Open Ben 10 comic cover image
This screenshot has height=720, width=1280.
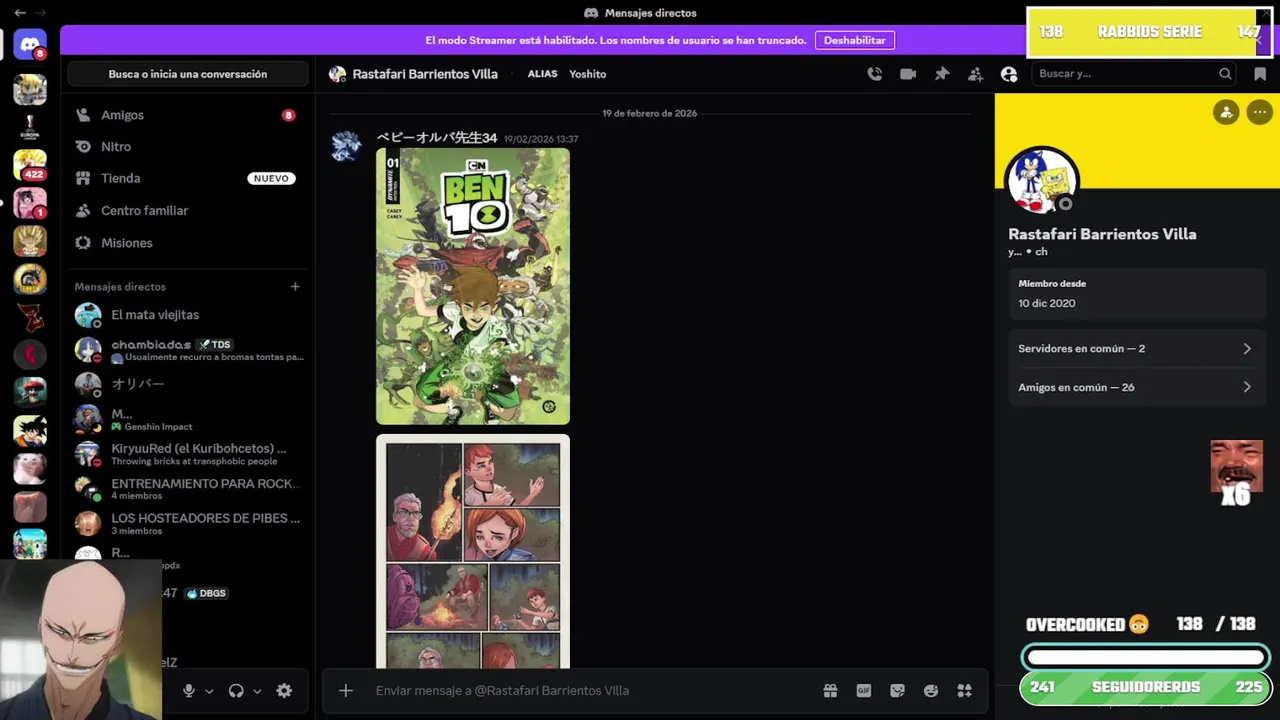click(473, 286)
